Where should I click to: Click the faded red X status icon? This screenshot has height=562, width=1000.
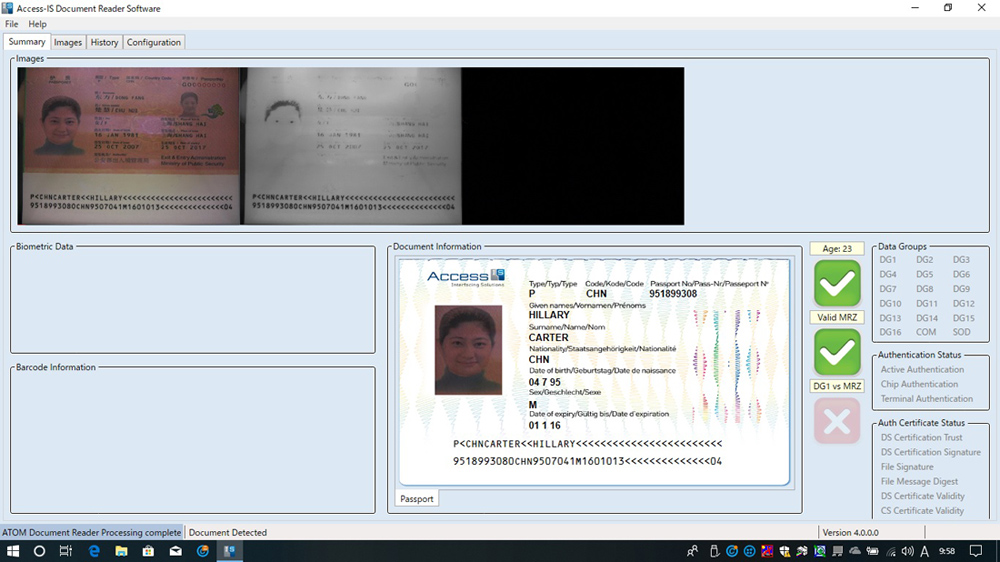(837, 421)
